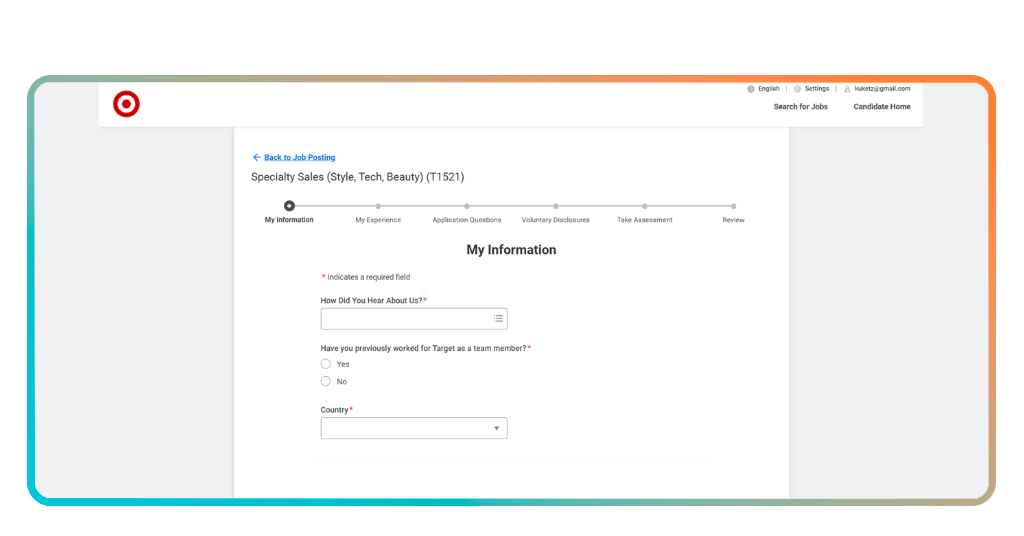Select the Voluntary Disclosures step label
This screenshot has width=1024, height=536.
click(556, 220)
